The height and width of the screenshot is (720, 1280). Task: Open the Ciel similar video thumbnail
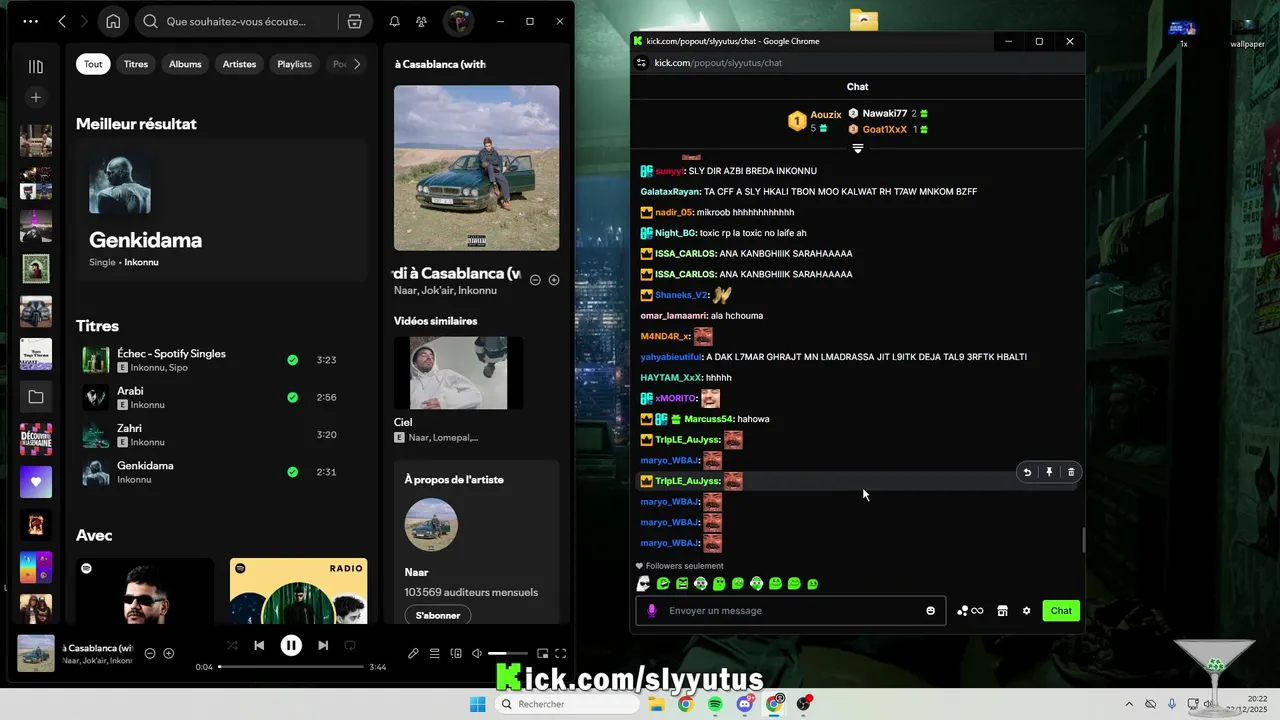(x=458, y=373)
